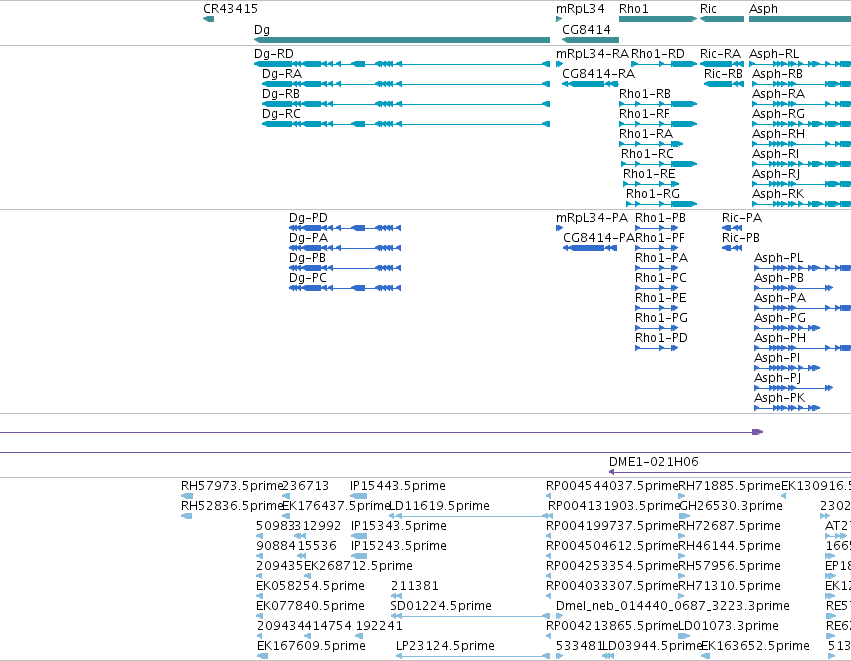
Task: Click the Dg-RB transcript label
Action: [x=281, y=94]
